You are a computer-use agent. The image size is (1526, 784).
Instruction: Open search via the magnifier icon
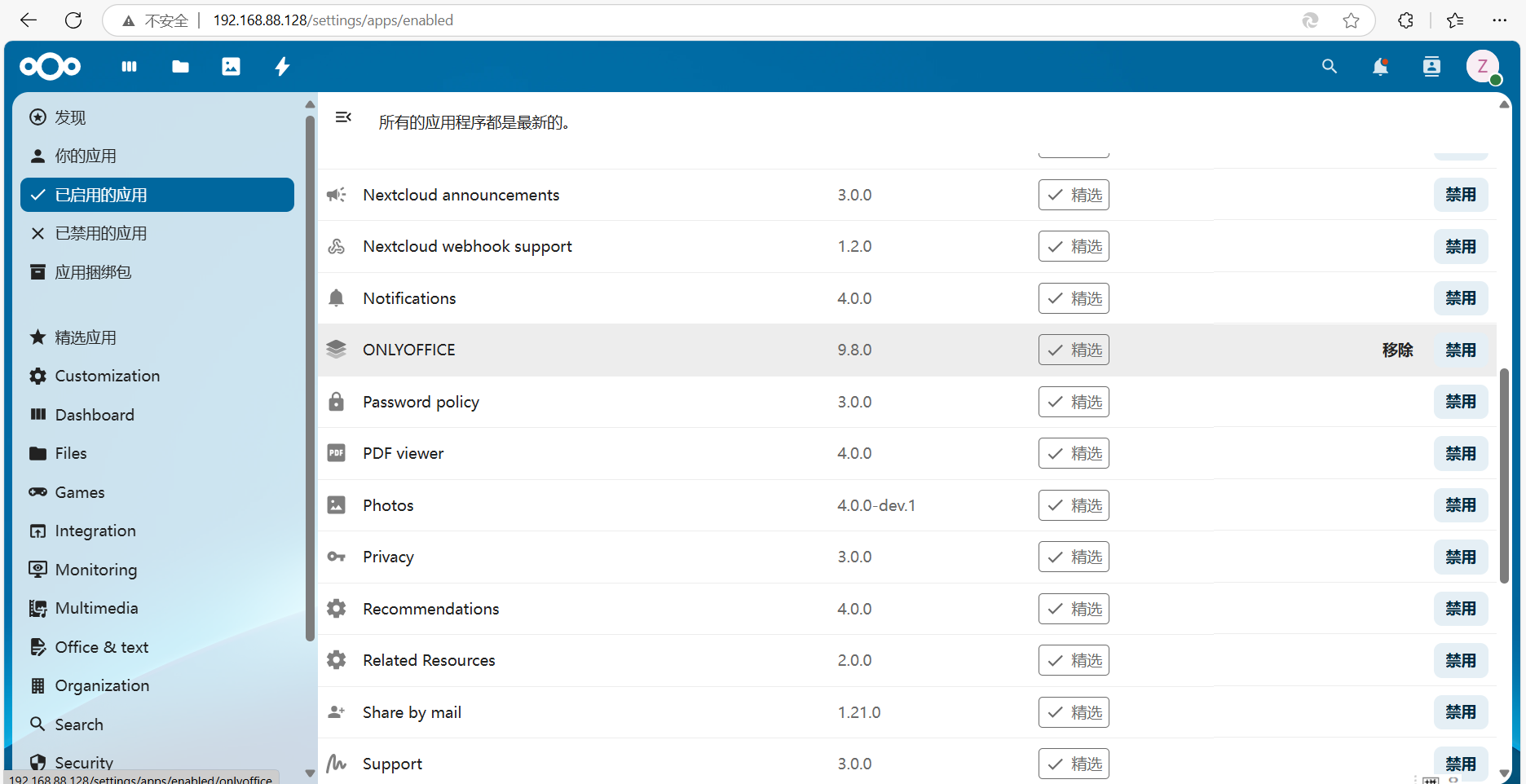pyautogui.click(x=1329, y=67)
